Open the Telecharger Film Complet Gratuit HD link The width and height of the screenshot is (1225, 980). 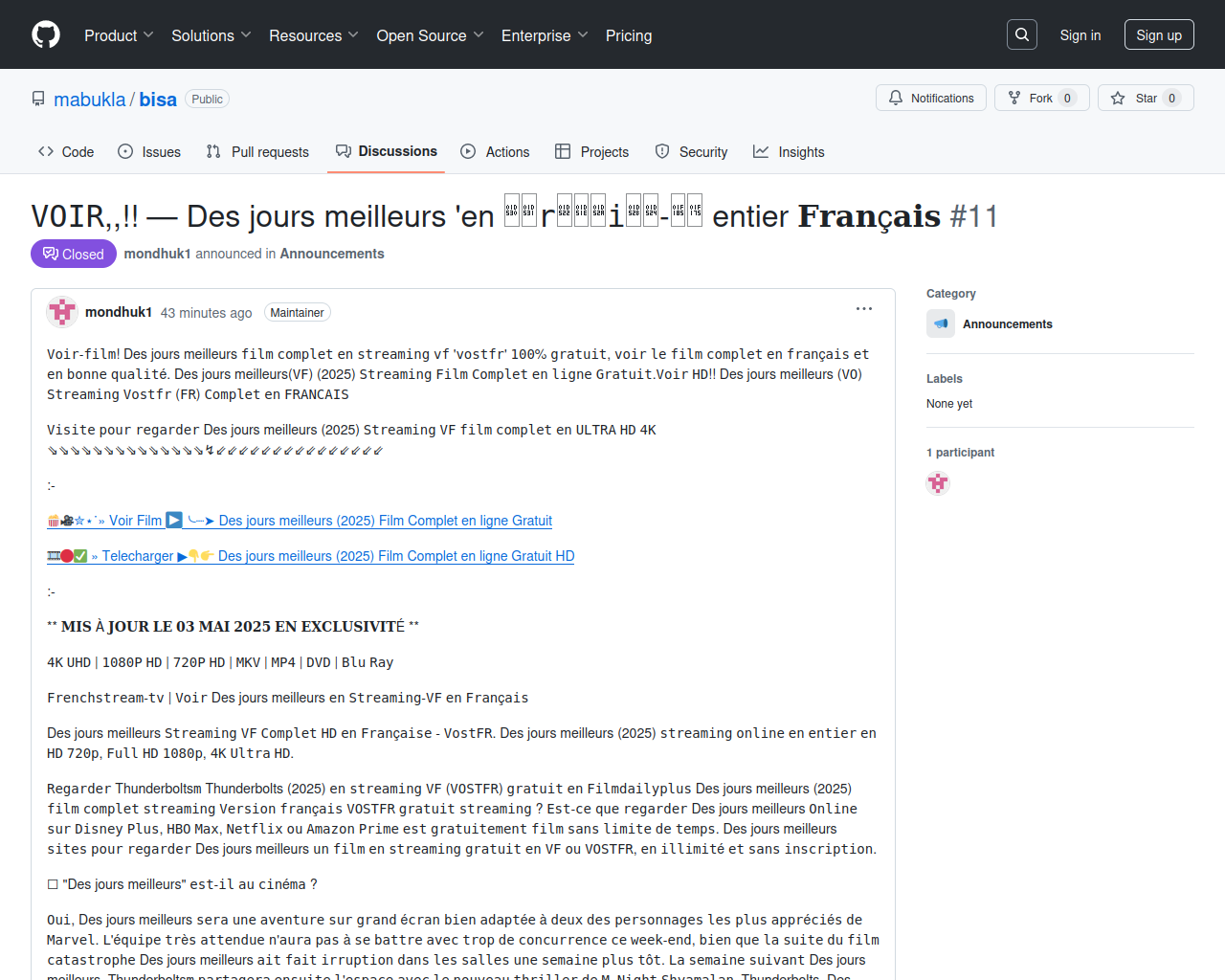point(311,556)
